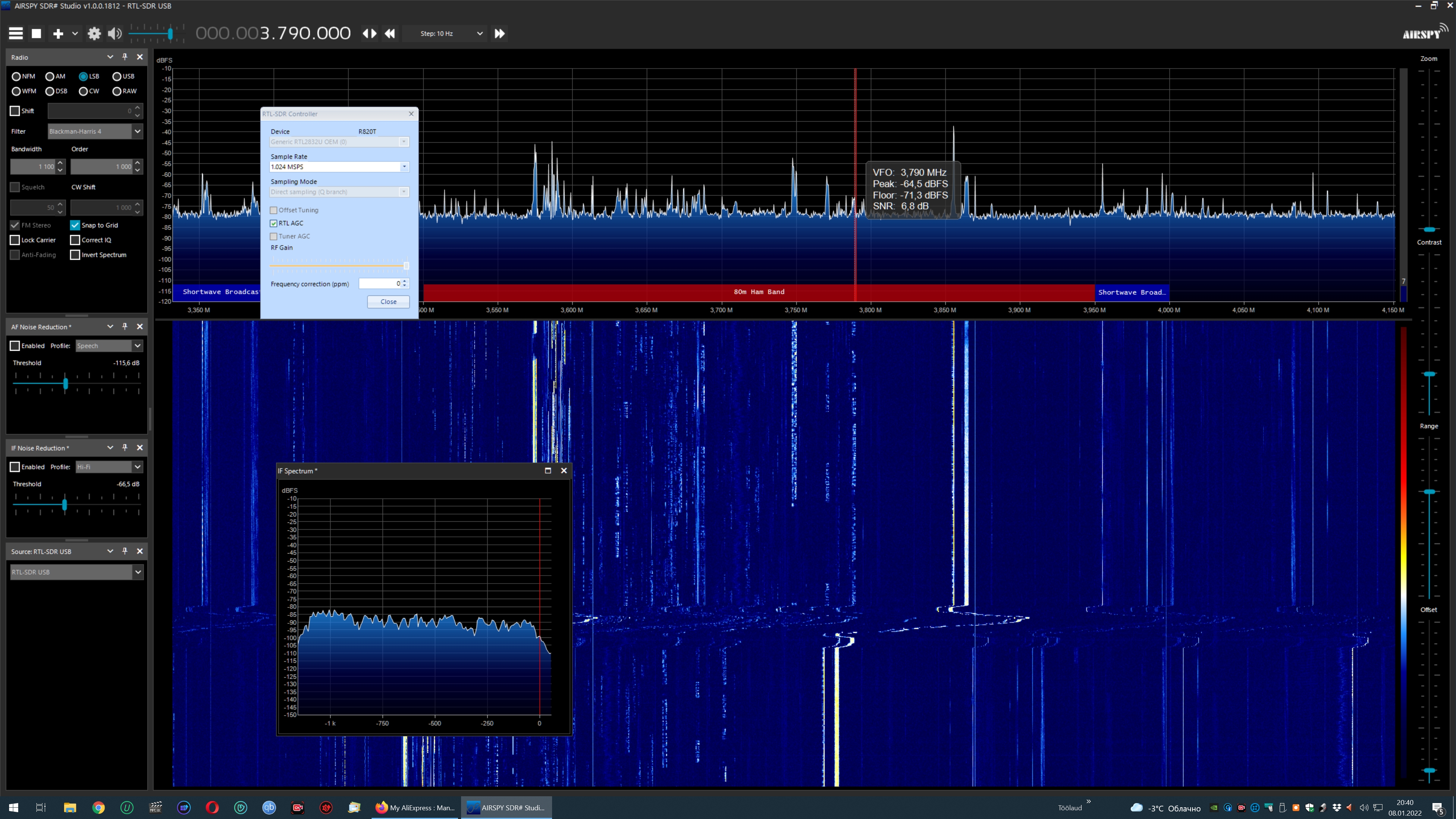Open the Sample Rate 1.024 MSPS dropdown
Viewport: 1456px width, 819px height.
click(339, 167)
